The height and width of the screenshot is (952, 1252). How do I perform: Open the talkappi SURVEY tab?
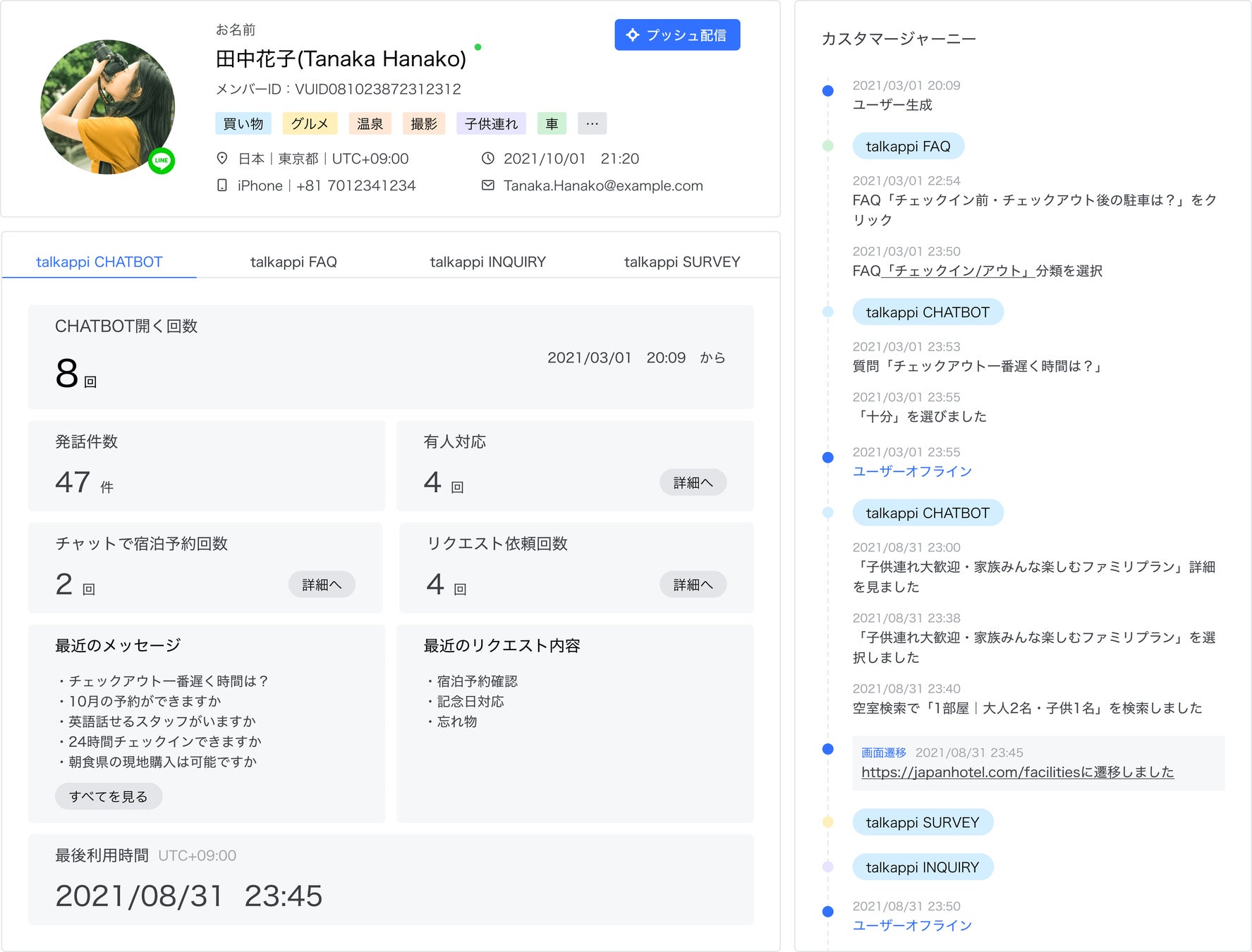(x=682, y=262)
